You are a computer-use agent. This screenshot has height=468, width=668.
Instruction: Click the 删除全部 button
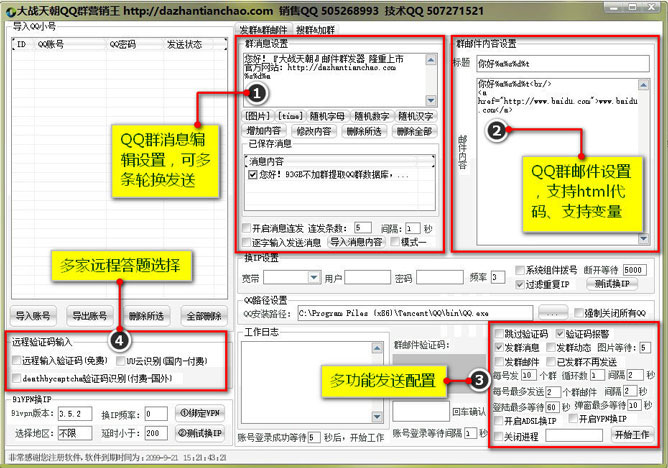tap(414, 131)
